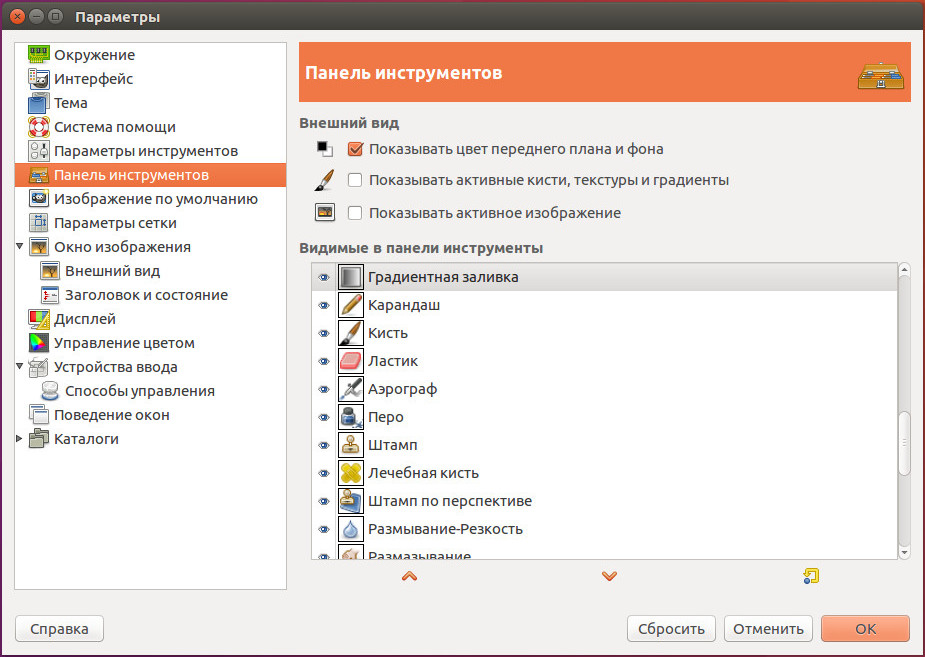Select Штамп по перспективе row text
925x657 pixels.
[x=450, y=501]
